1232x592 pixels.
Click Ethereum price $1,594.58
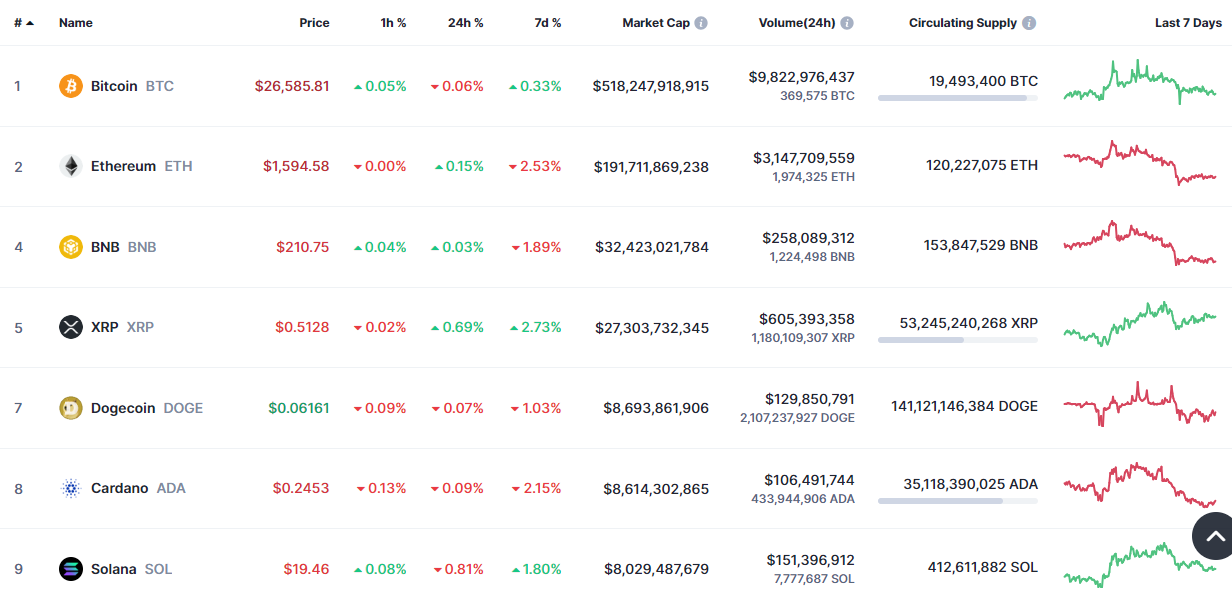296,166
